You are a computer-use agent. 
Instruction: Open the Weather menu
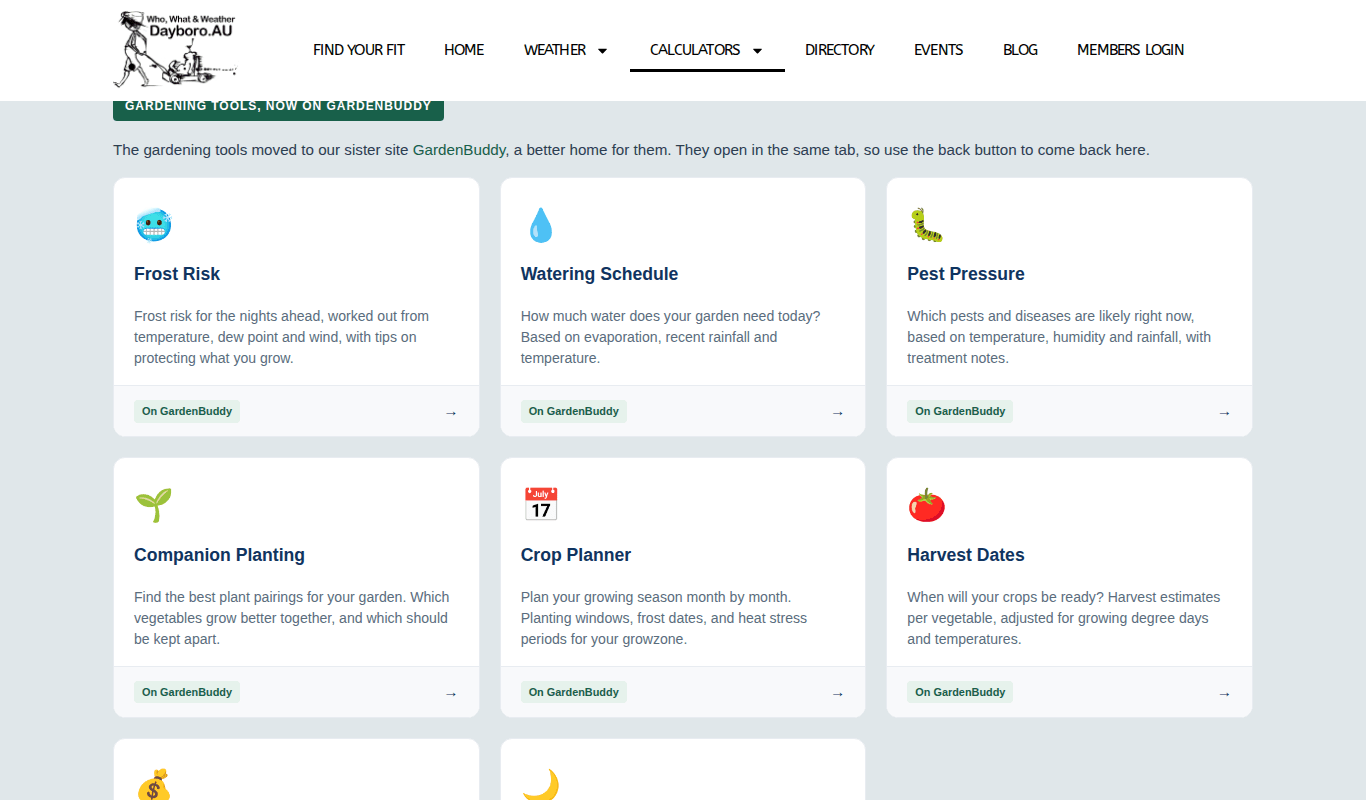[x=555, y=49]
